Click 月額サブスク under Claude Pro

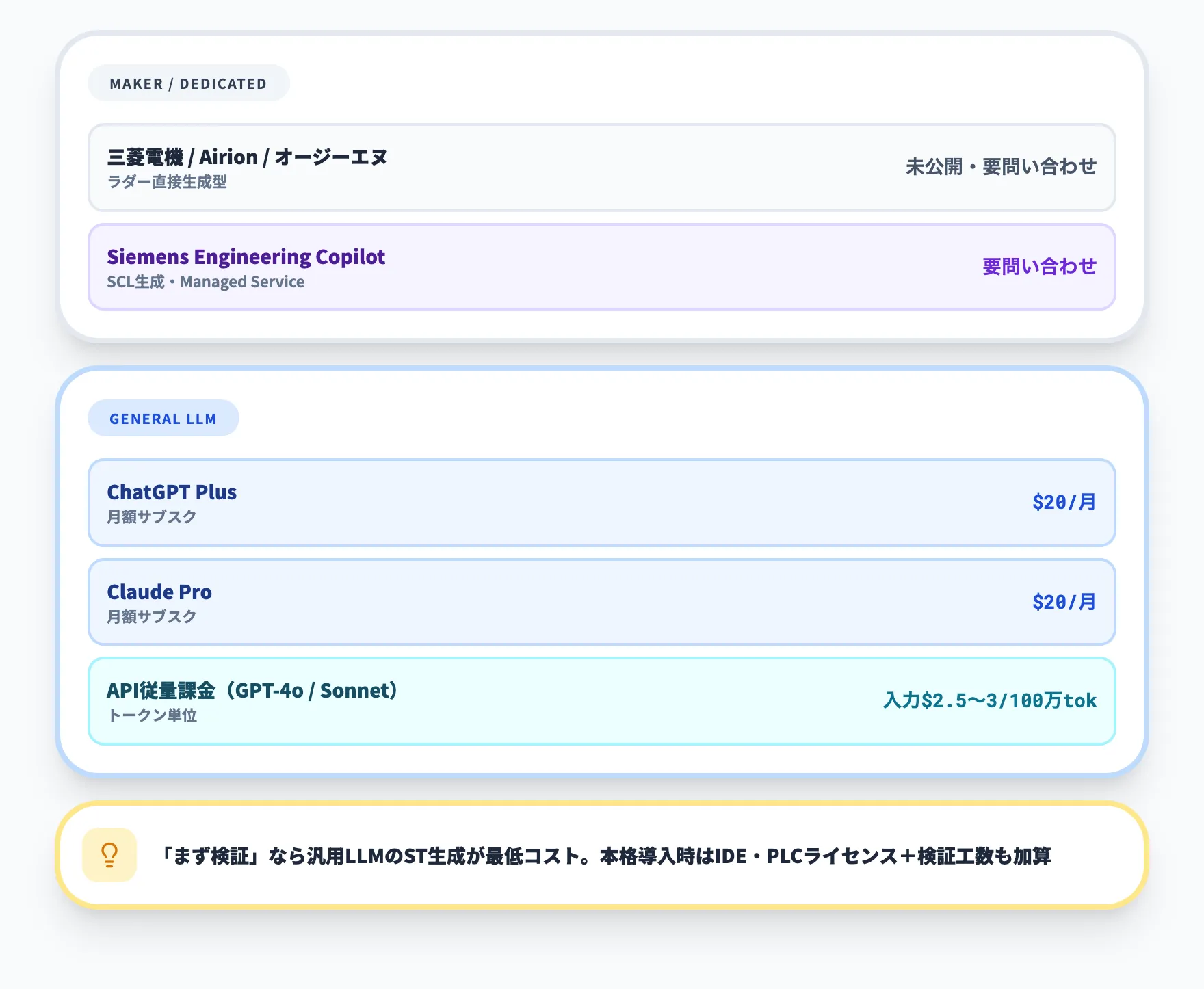click(x=151, y=617)
